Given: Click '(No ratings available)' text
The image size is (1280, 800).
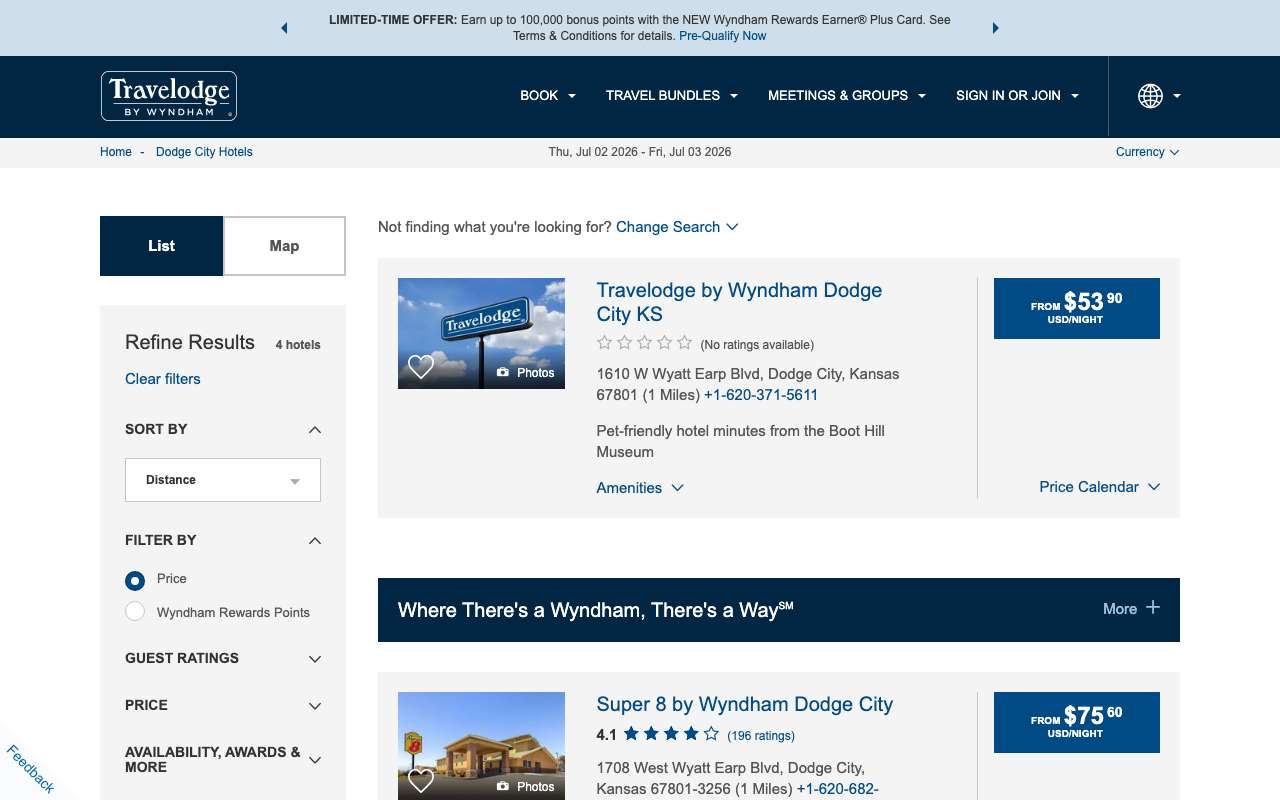Looking at the screenshot, I should pos(757,345).
